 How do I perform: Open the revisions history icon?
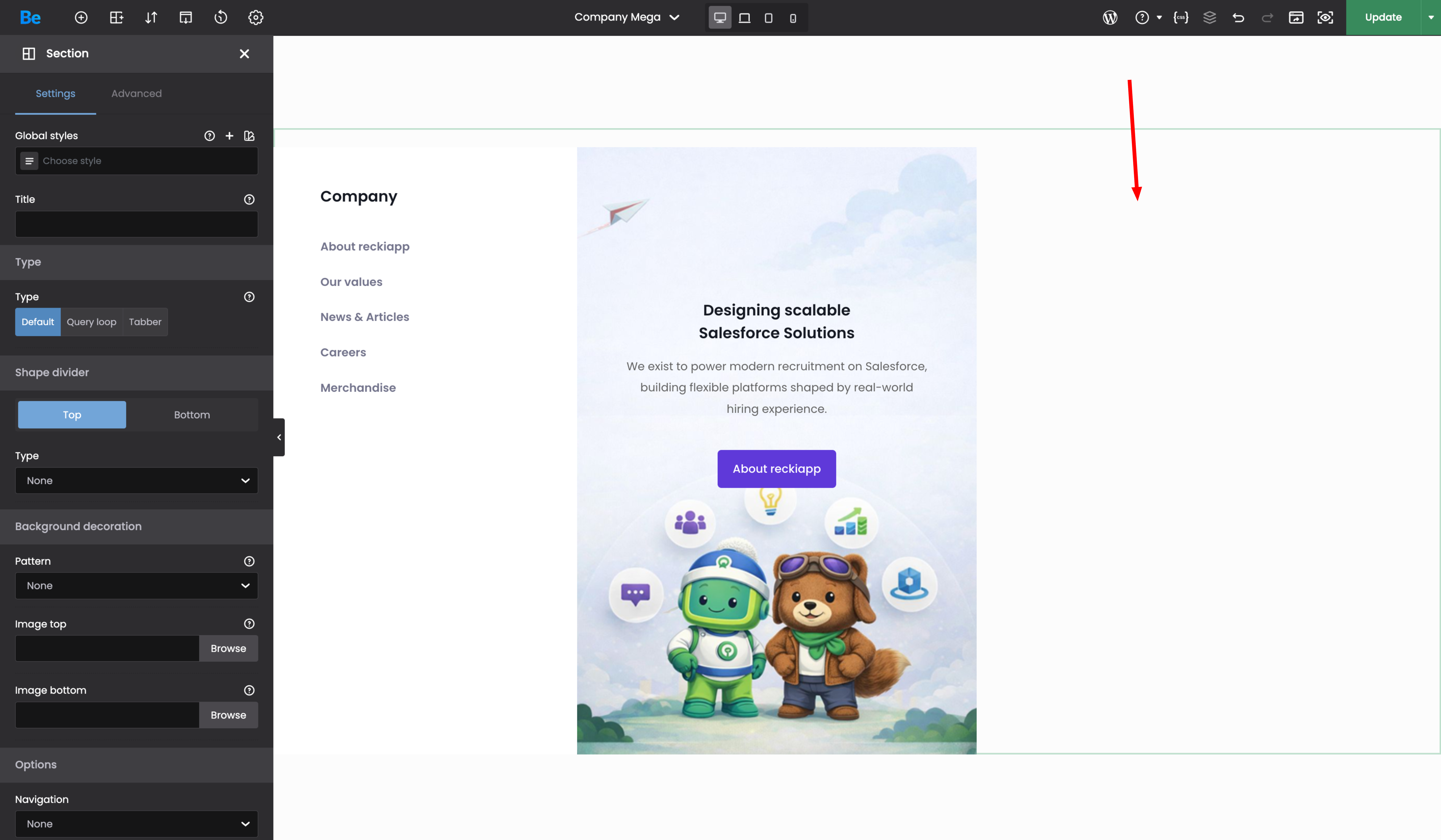(x=221, y=18)
